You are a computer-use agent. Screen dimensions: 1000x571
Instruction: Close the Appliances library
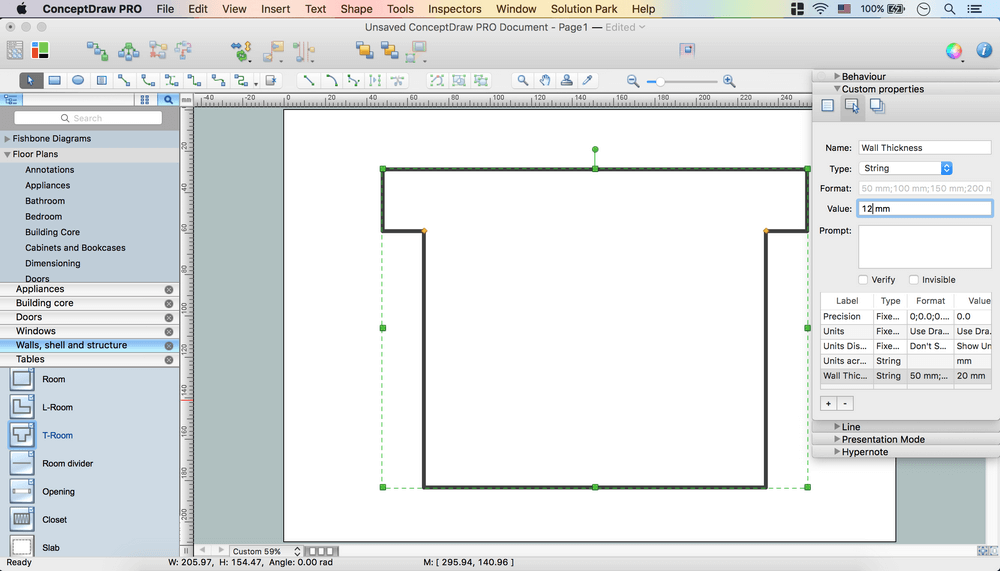click(169, 289)
